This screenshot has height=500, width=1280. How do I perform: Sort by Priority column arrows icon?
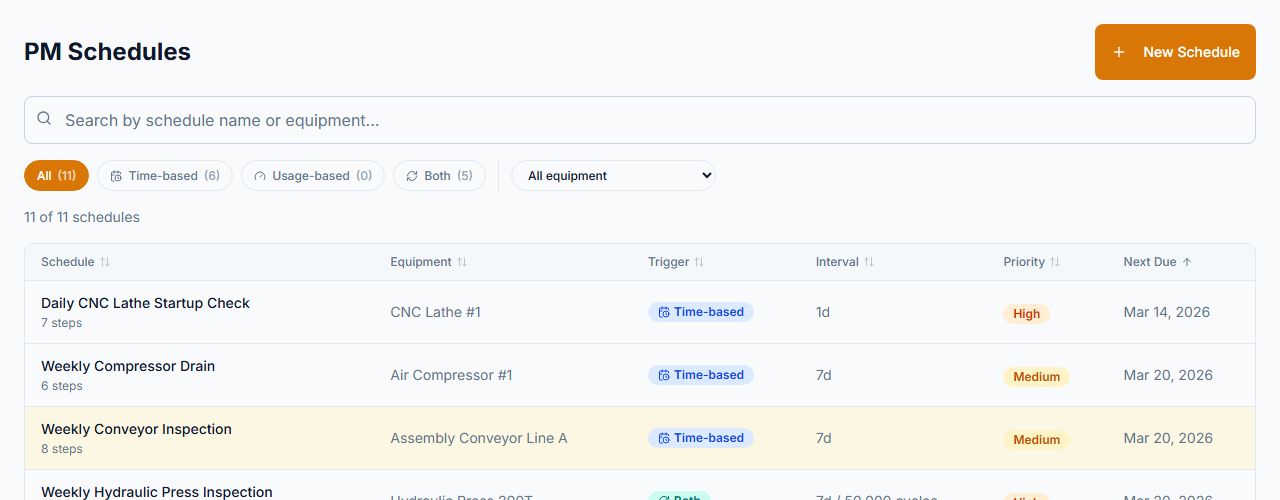tap(1055, 262)
